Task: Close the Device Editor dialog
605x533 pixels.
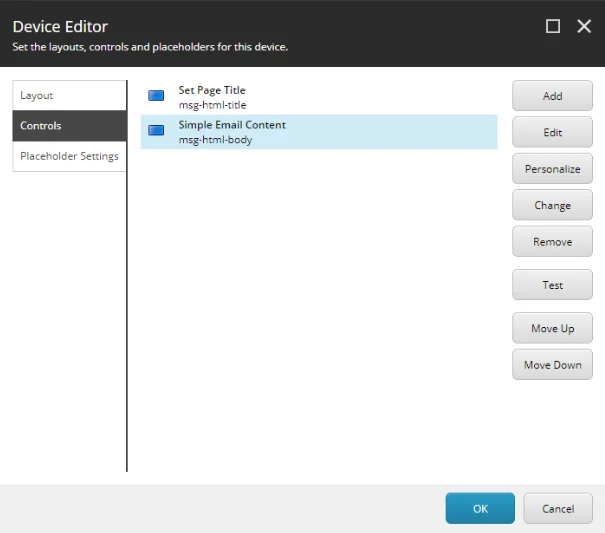Action: (x=584, y=26)
